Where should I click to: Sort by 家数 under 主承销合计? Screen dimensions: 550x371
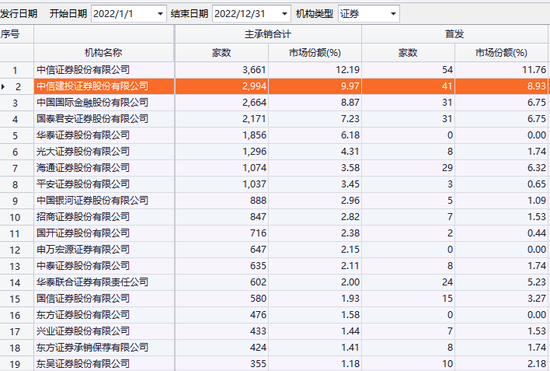(222, 53)
